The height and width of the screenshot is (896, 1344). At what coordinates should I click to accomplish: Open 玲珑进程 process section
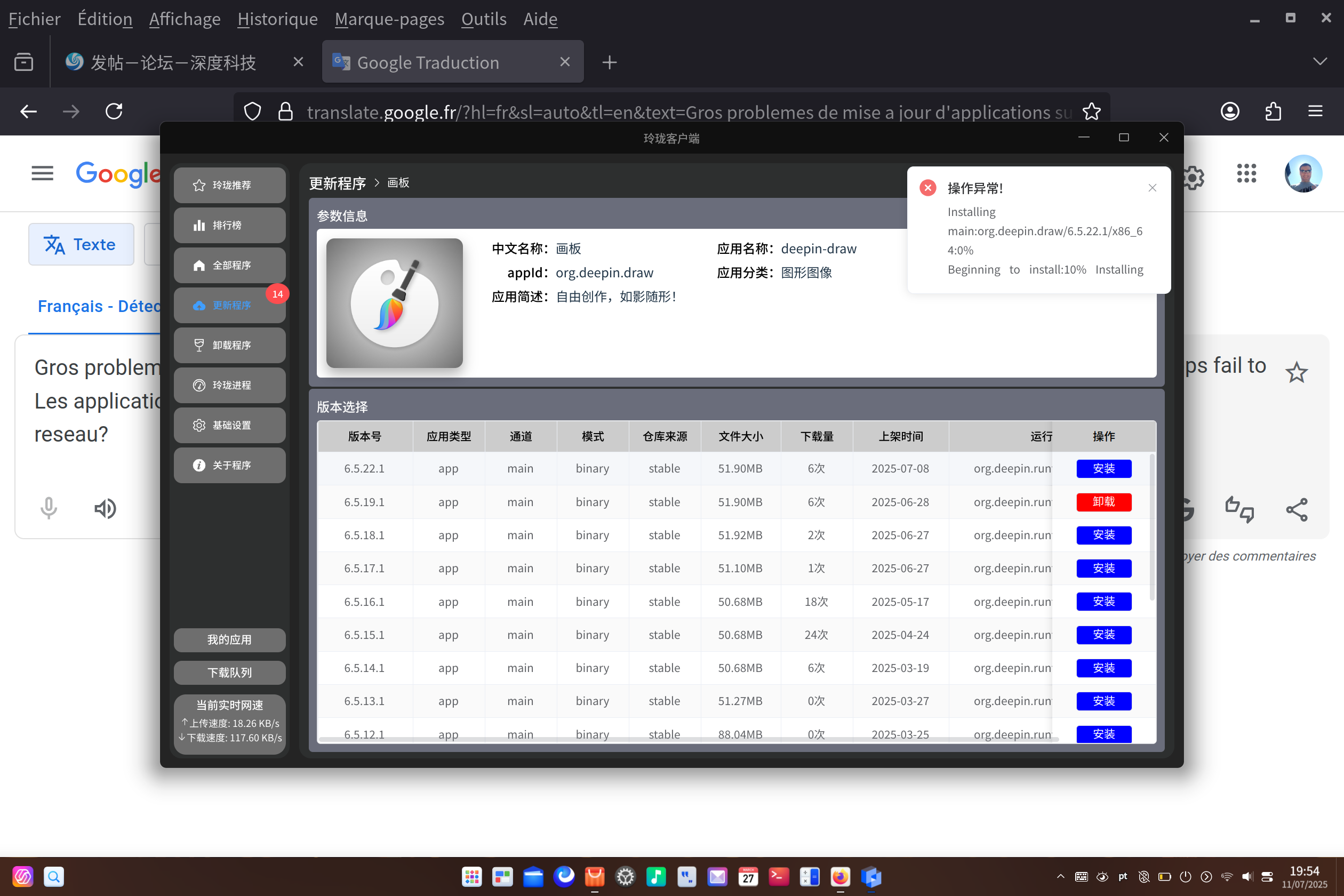229,385
